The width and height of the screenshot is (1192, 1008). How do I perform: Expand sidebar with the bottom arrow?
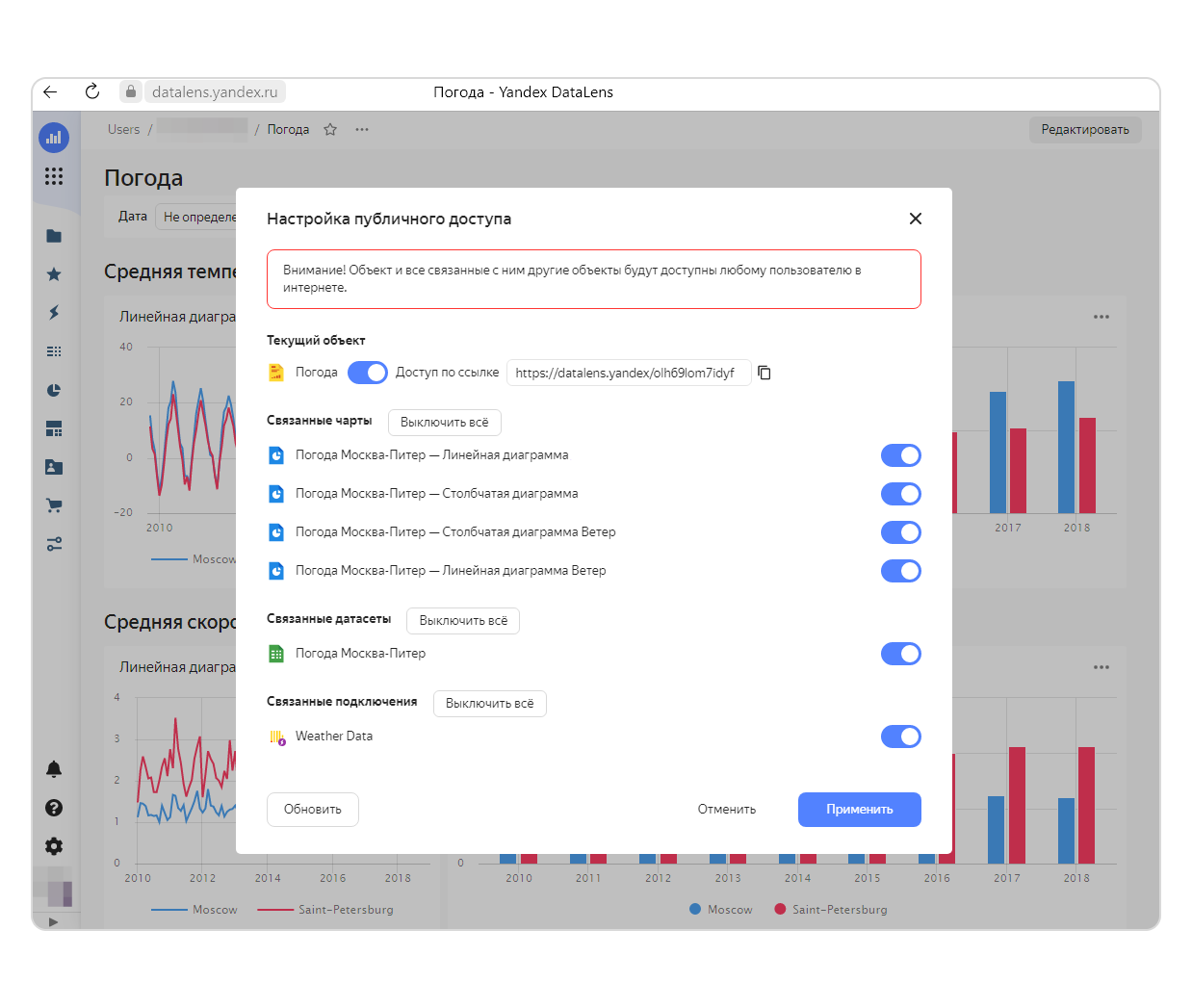[x=53, y=921]
